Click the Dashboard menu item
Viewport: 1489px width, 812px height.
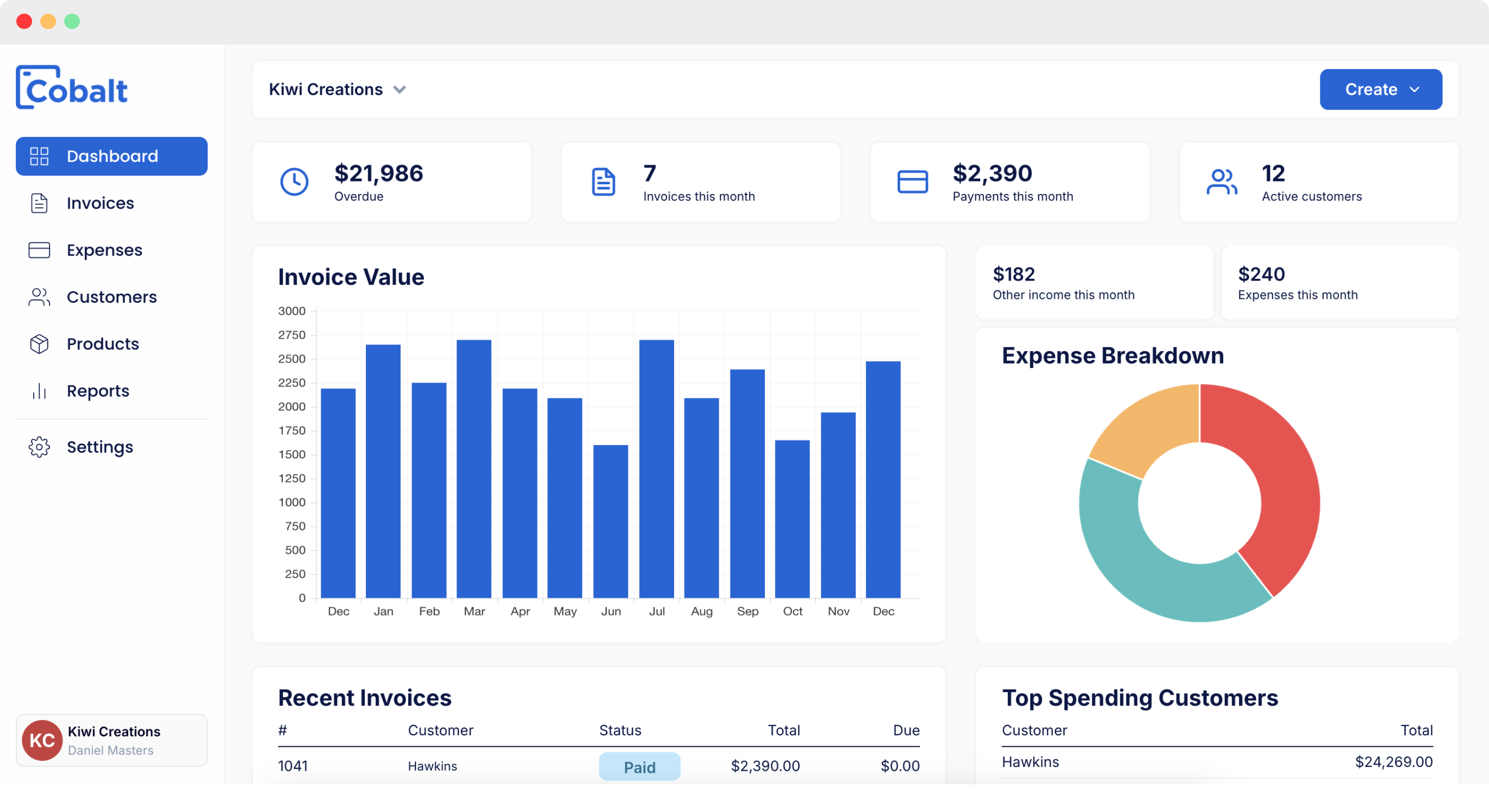tap(112, 156)
